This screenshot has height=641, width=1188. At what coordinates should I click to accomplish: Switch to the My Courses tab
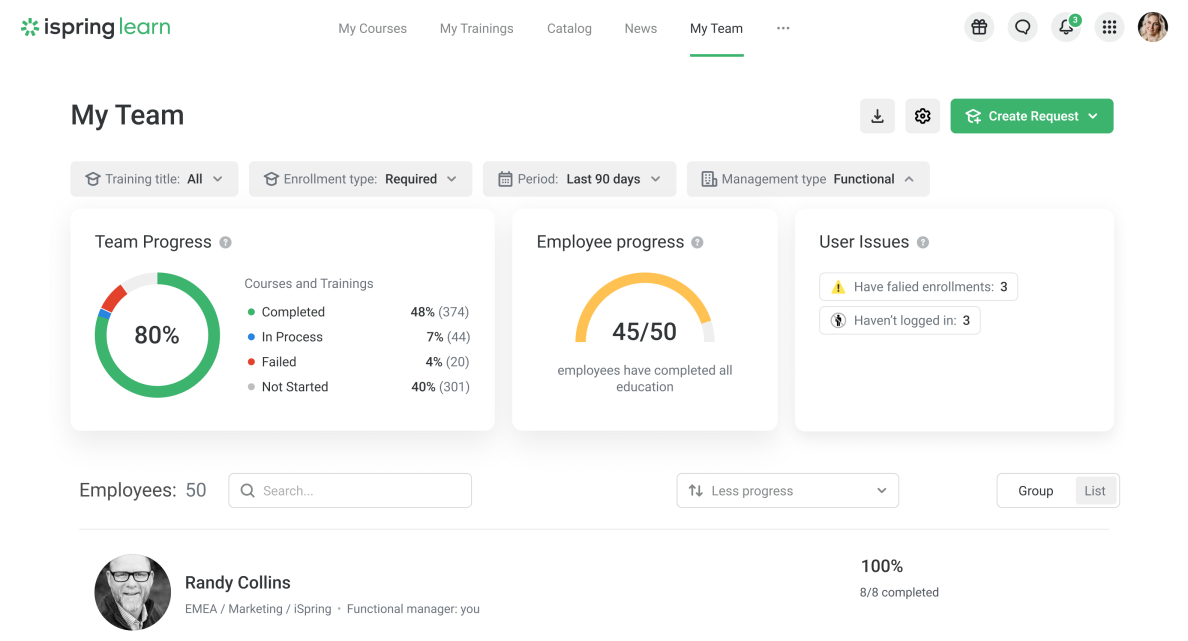pyautogui.click(x=372, y=28)
